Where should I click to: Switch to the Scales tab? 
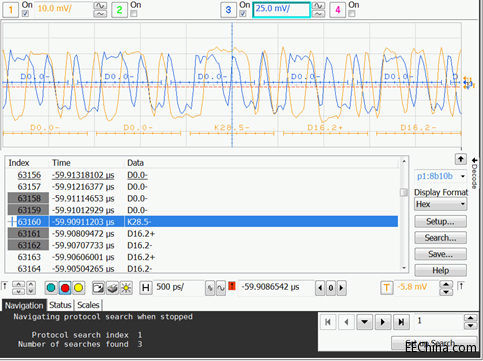88,305
